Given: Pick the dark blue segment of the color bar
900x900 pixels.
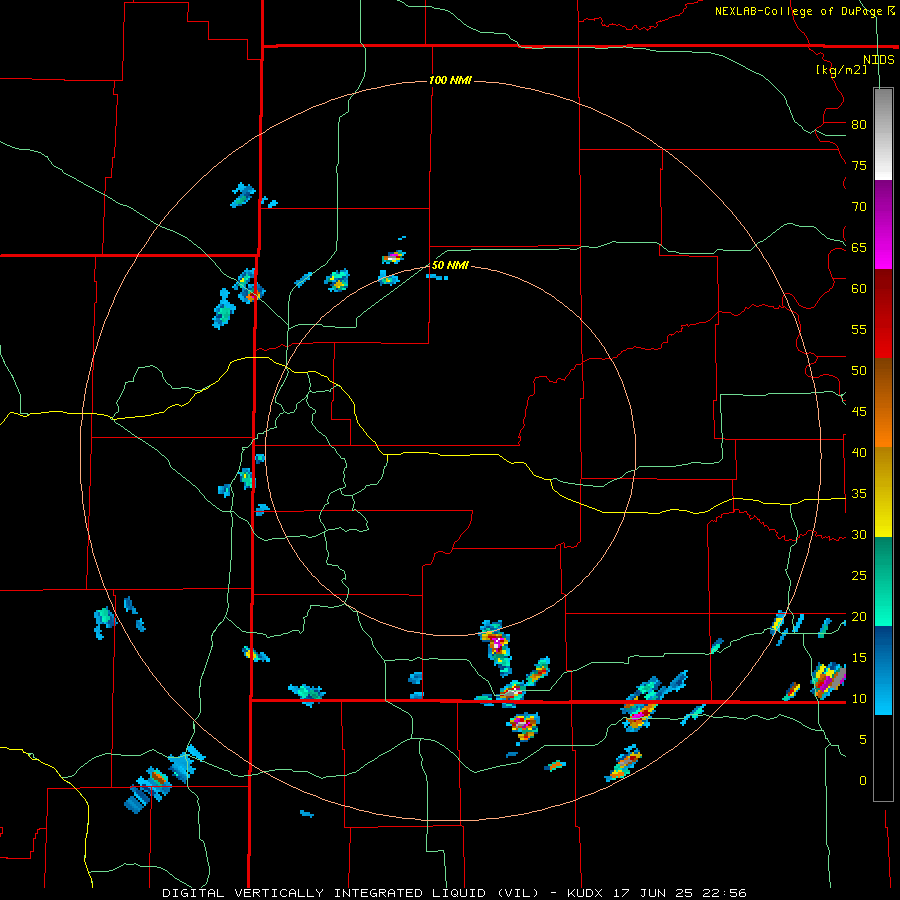Looking at the screenshot, I should click(x=883, y=670).
